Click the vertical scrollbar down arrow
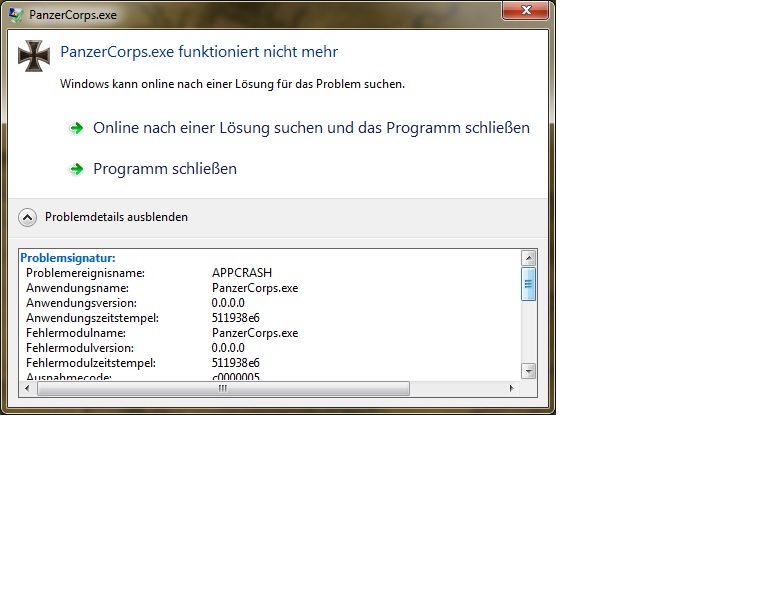Screen dimensions: 768x614 pyautogui.click(x=528, y=371)
